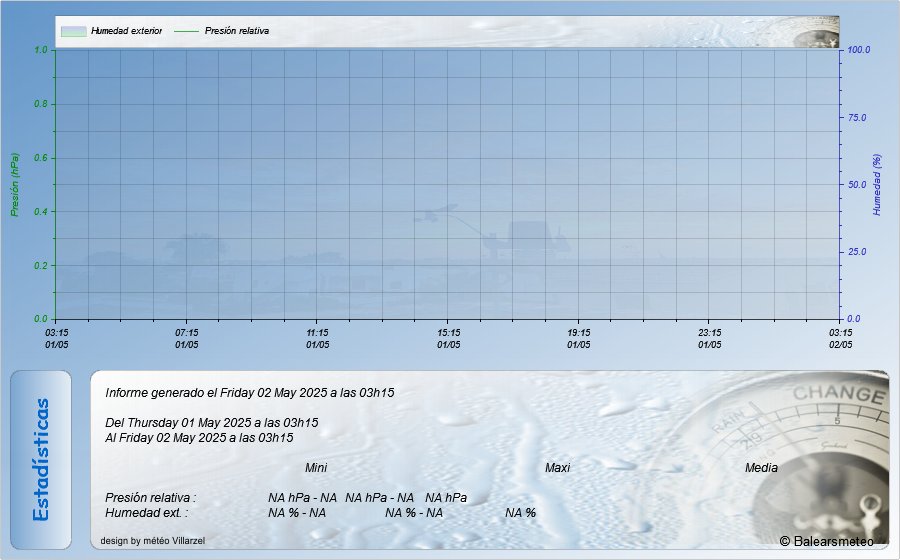
Task: Click the 0.2 tick on pressure axis
Action: [x=41, y=266]
